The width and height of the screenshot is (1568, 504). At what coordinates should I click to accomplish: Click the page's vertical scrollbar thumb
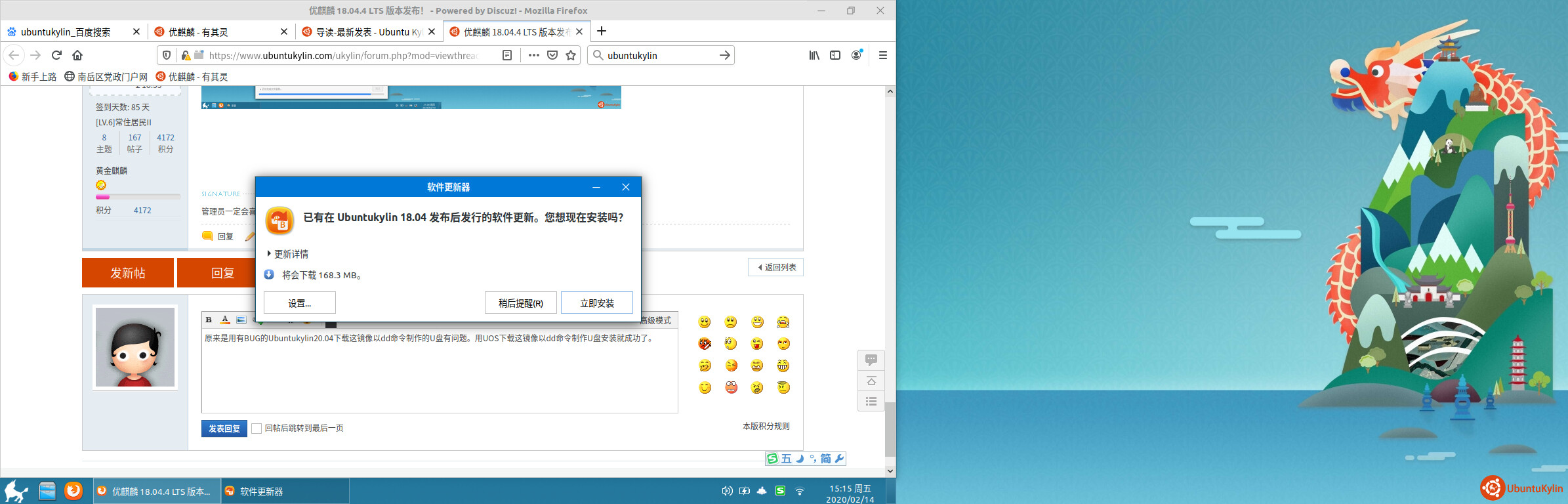point(890,430)
